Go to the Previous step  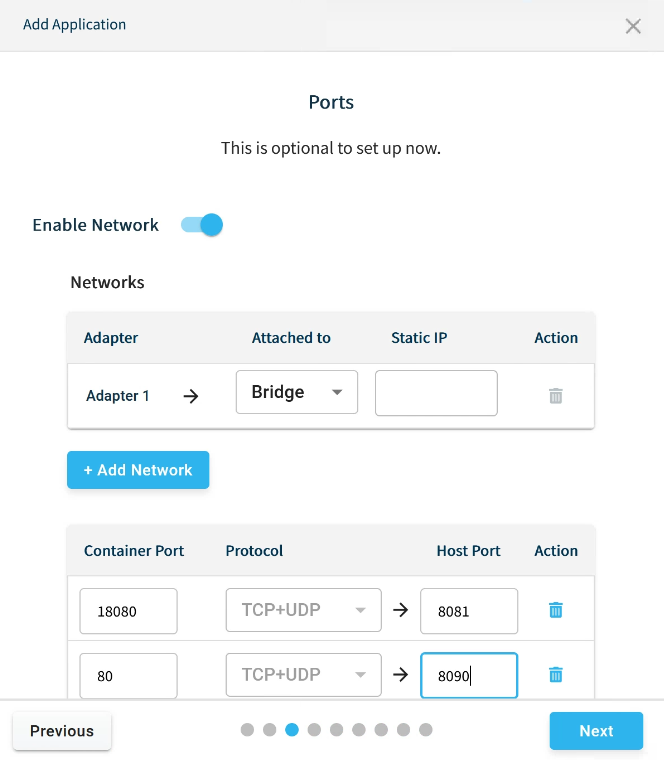click(62, 731)
